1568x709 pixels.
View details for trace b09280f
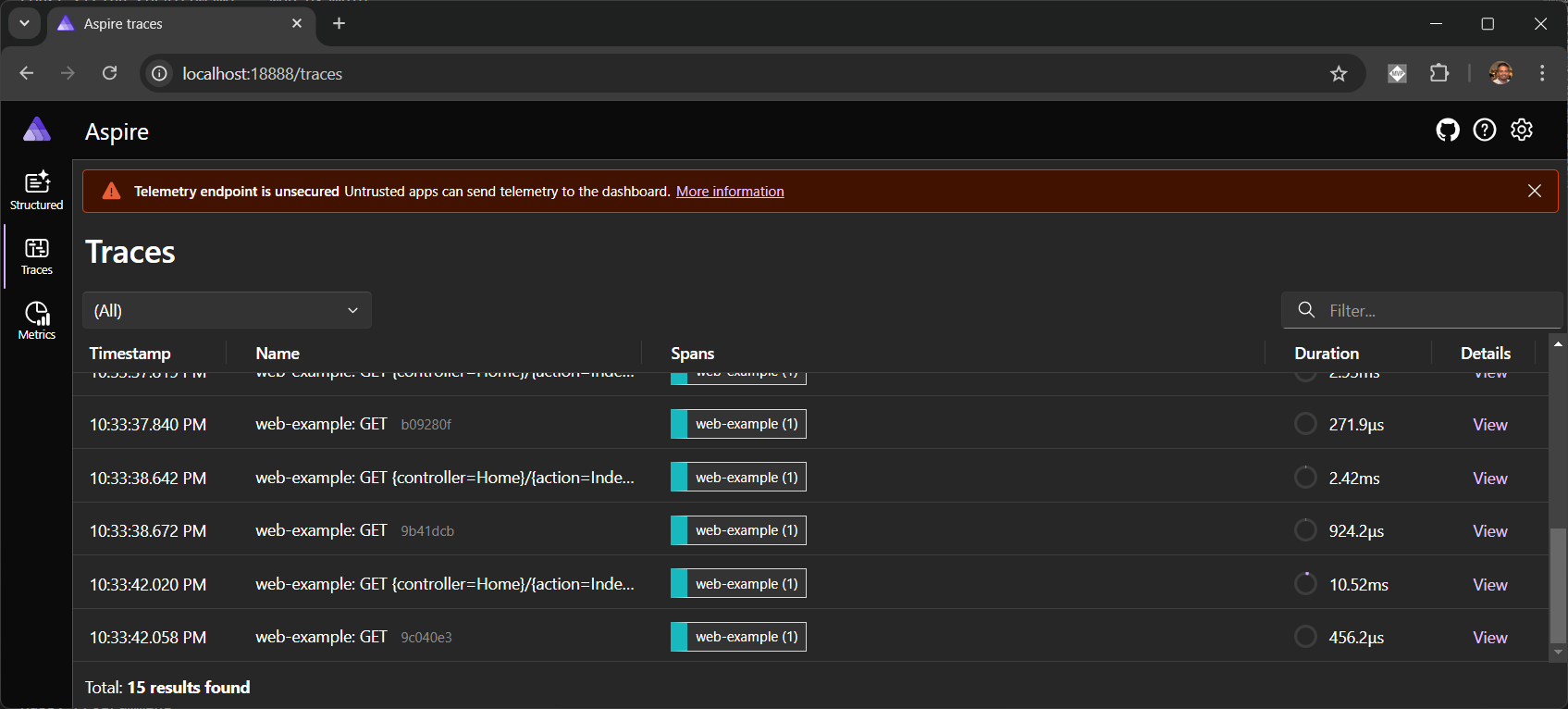click(x=1490, y=425)
